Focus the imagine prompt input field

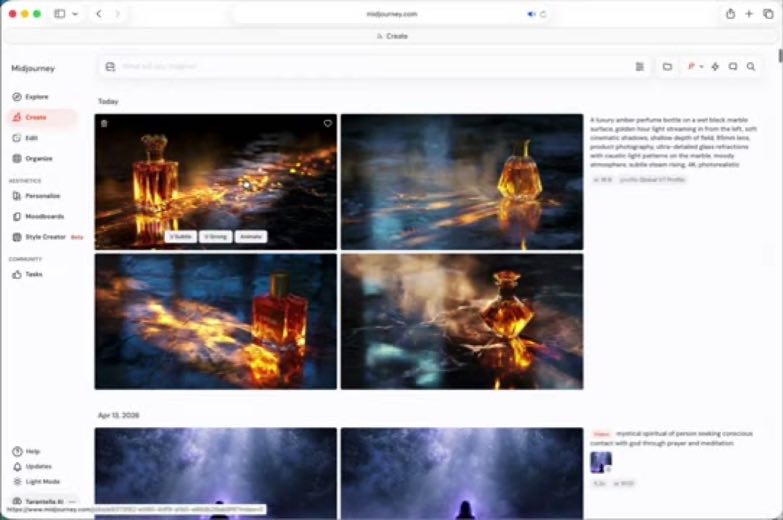coord(375,66)
